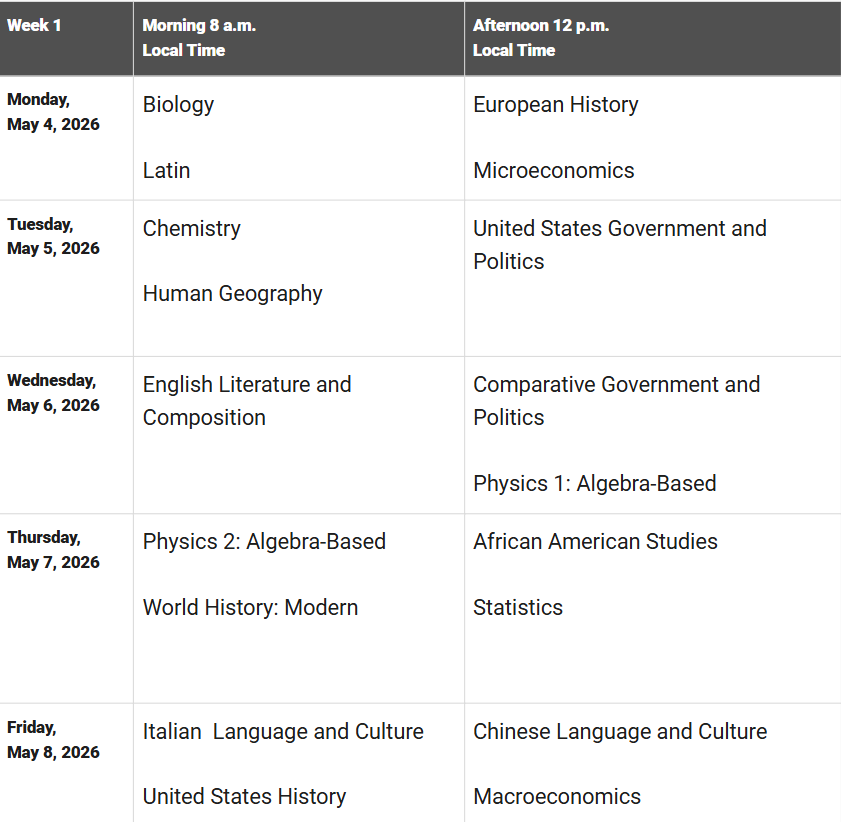
Task: Open the European History exam
Action: (555, 105)
